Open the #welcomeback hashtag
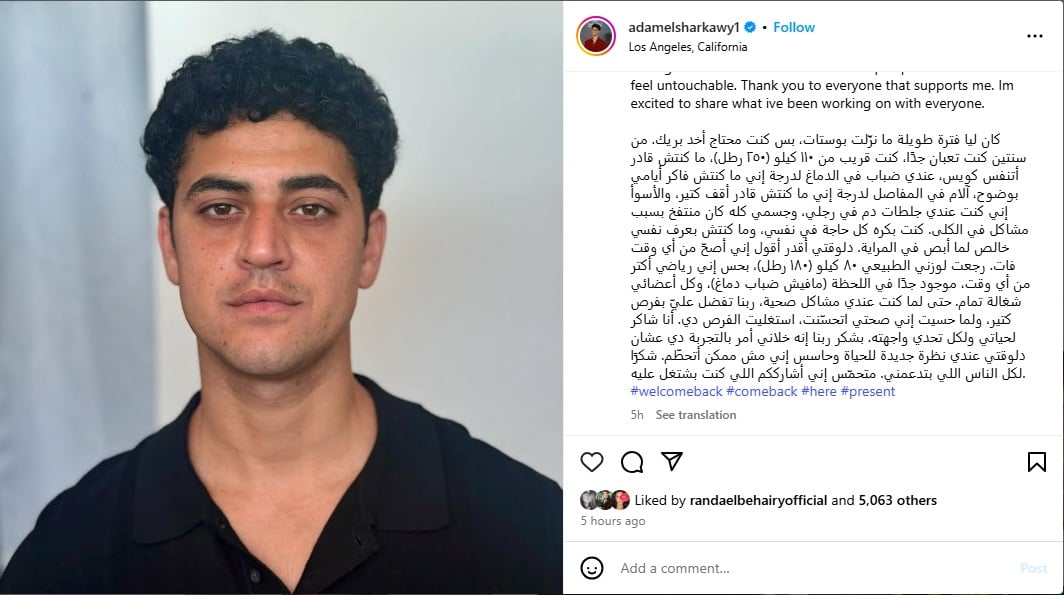The image size is (1064, 595). click(x=677, y=391)
